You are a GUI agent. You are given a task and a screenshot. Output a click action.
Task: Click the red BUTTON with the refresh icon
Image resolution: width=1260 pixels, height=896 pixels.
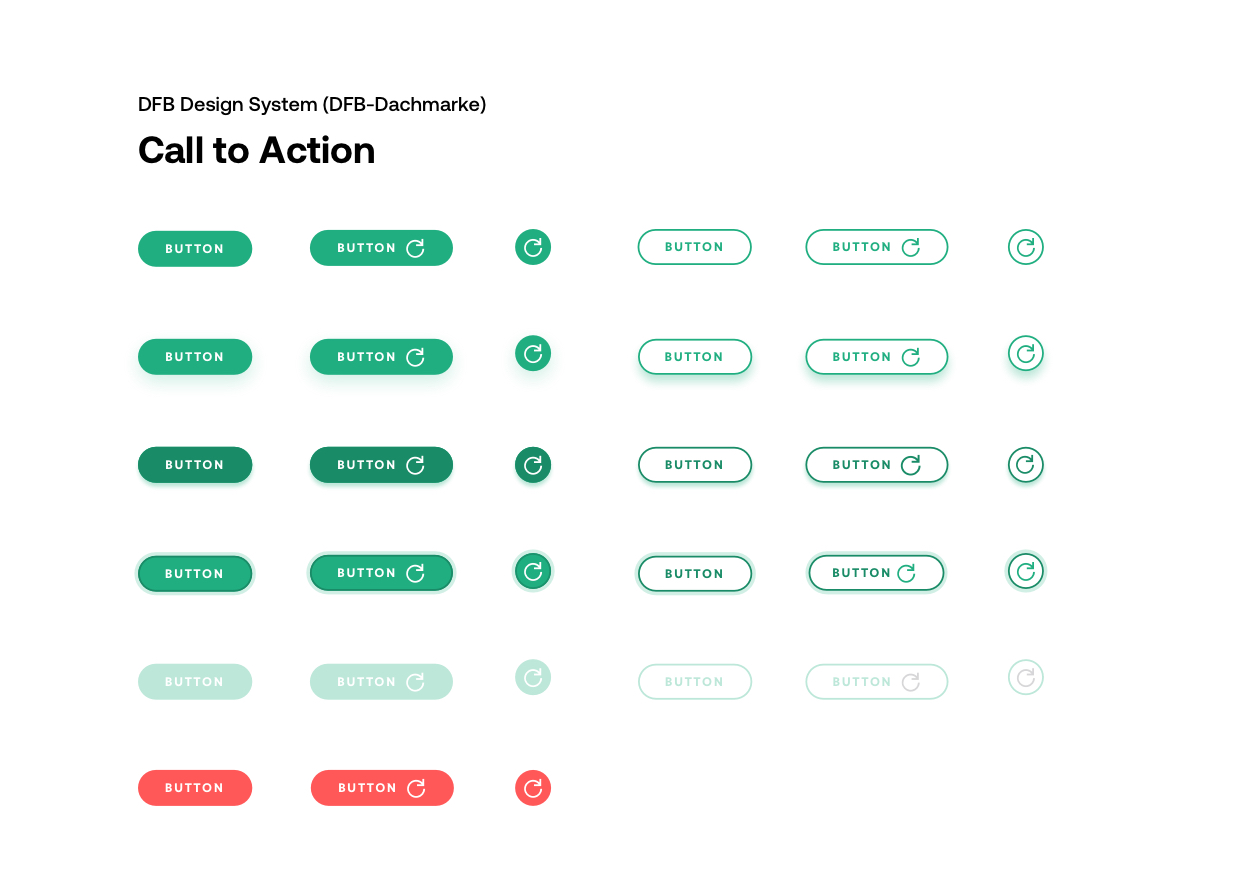click(x=382, y=788)
